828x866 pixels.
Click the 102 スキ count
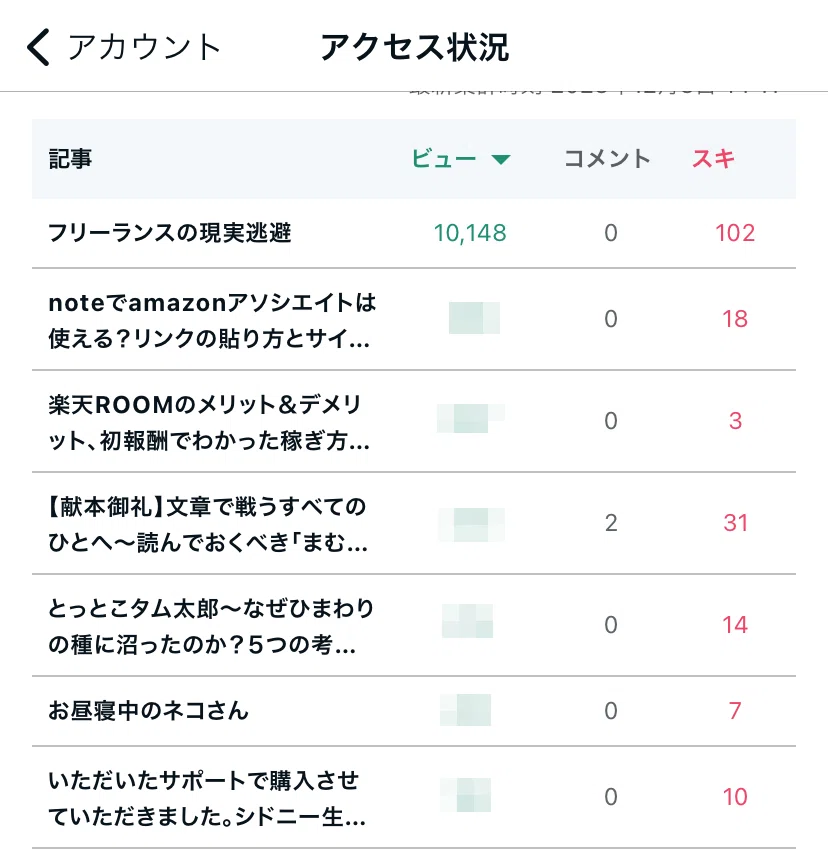pos(735,233)
